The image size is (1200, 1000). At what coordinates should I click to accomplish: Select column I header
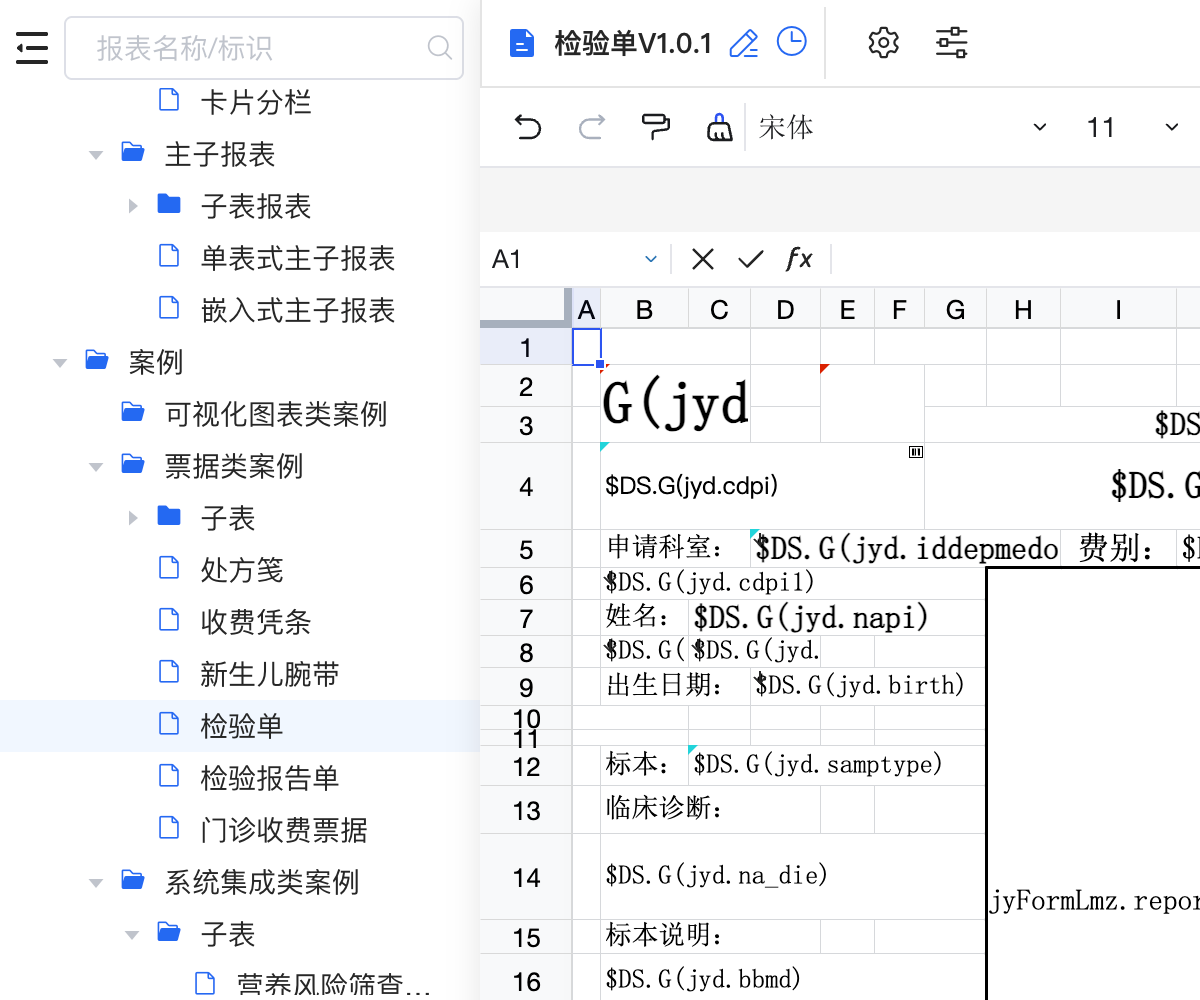[x=1118, y=310]
